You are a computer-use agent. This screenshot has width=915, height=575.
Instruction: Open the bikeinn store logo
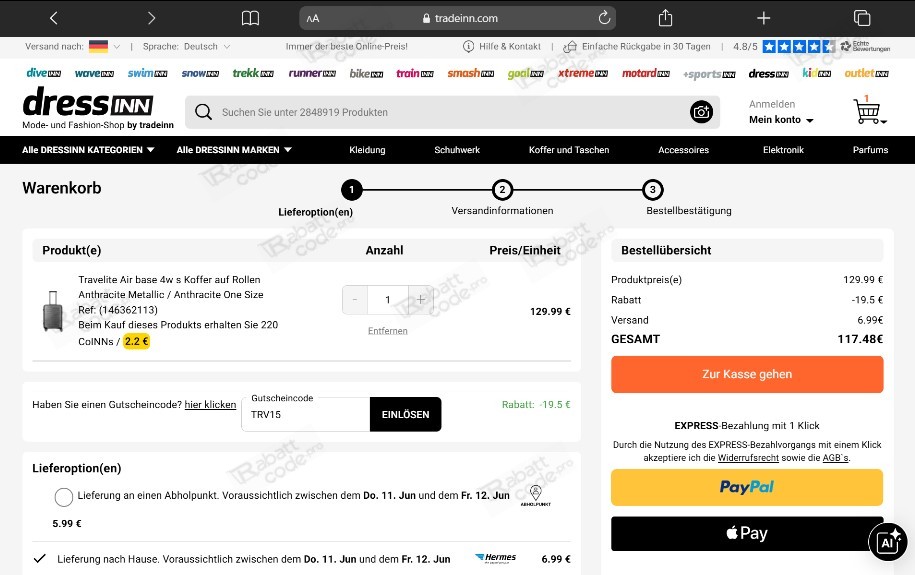click(x=366, y=74)
